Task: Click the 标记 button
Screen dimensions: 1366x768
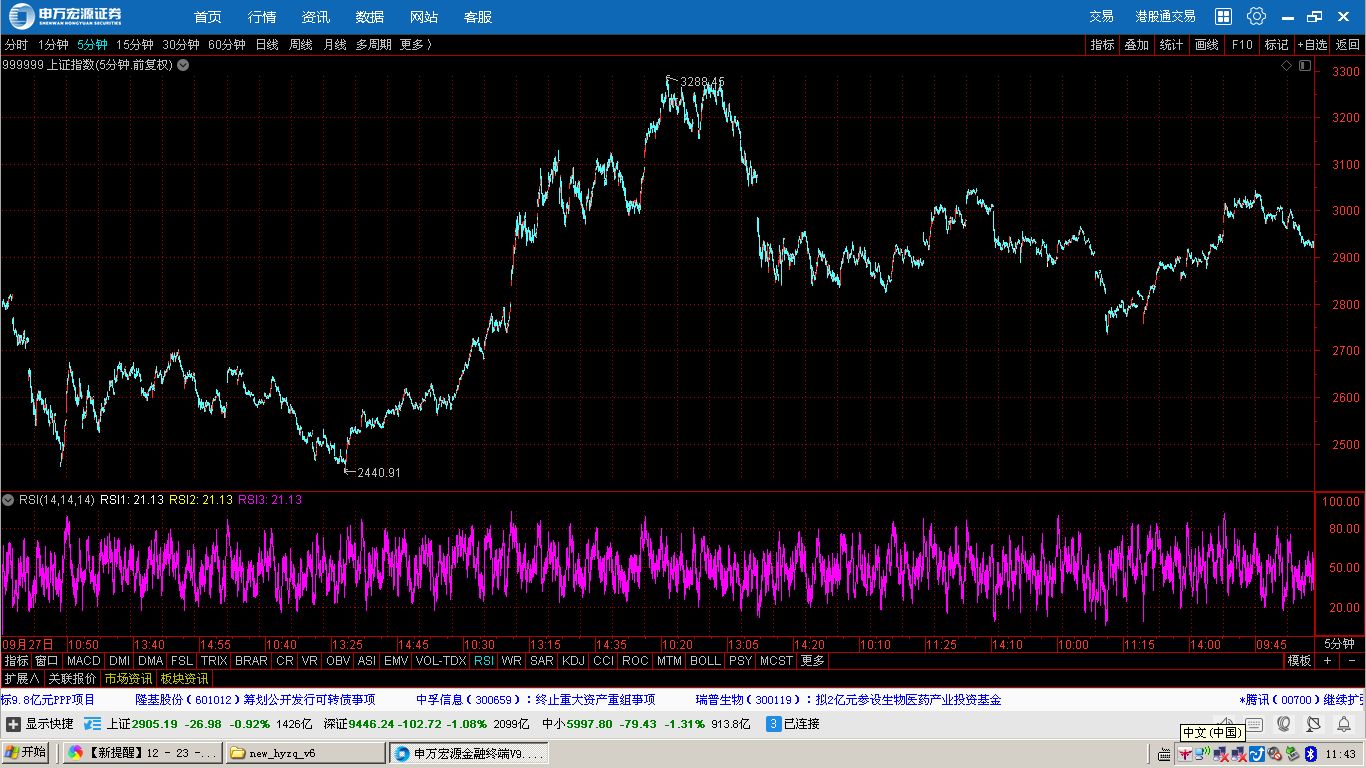Action: [x=1277, y=45]
